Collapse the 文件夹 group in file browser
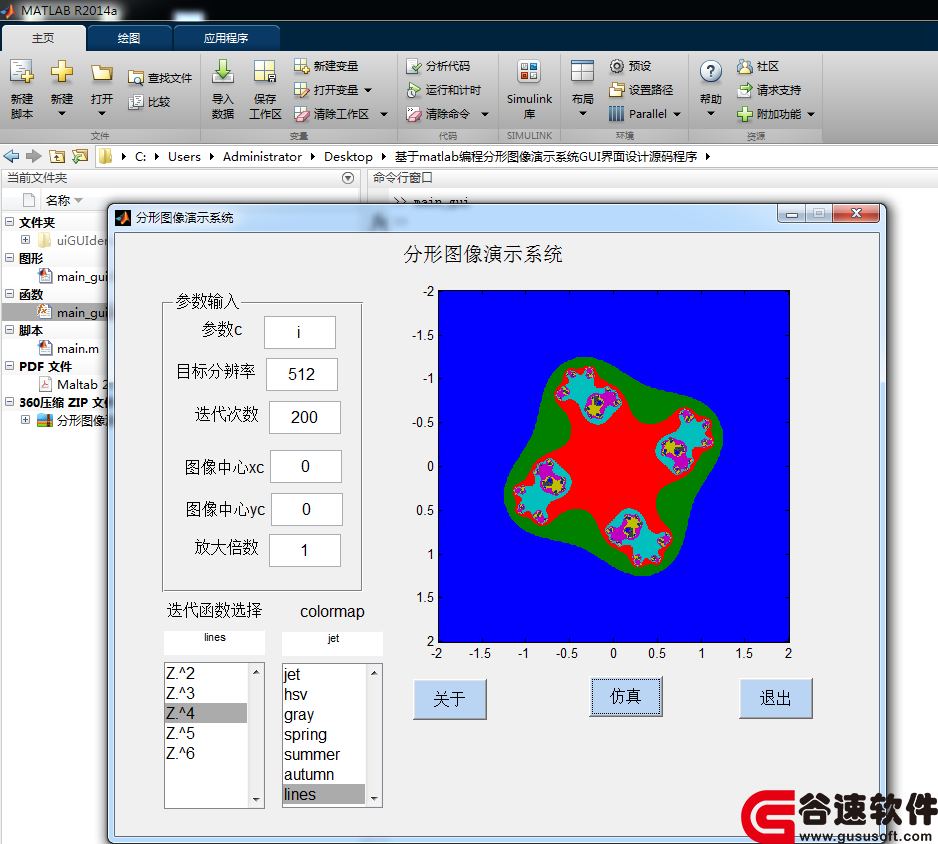 click(10, 221)
